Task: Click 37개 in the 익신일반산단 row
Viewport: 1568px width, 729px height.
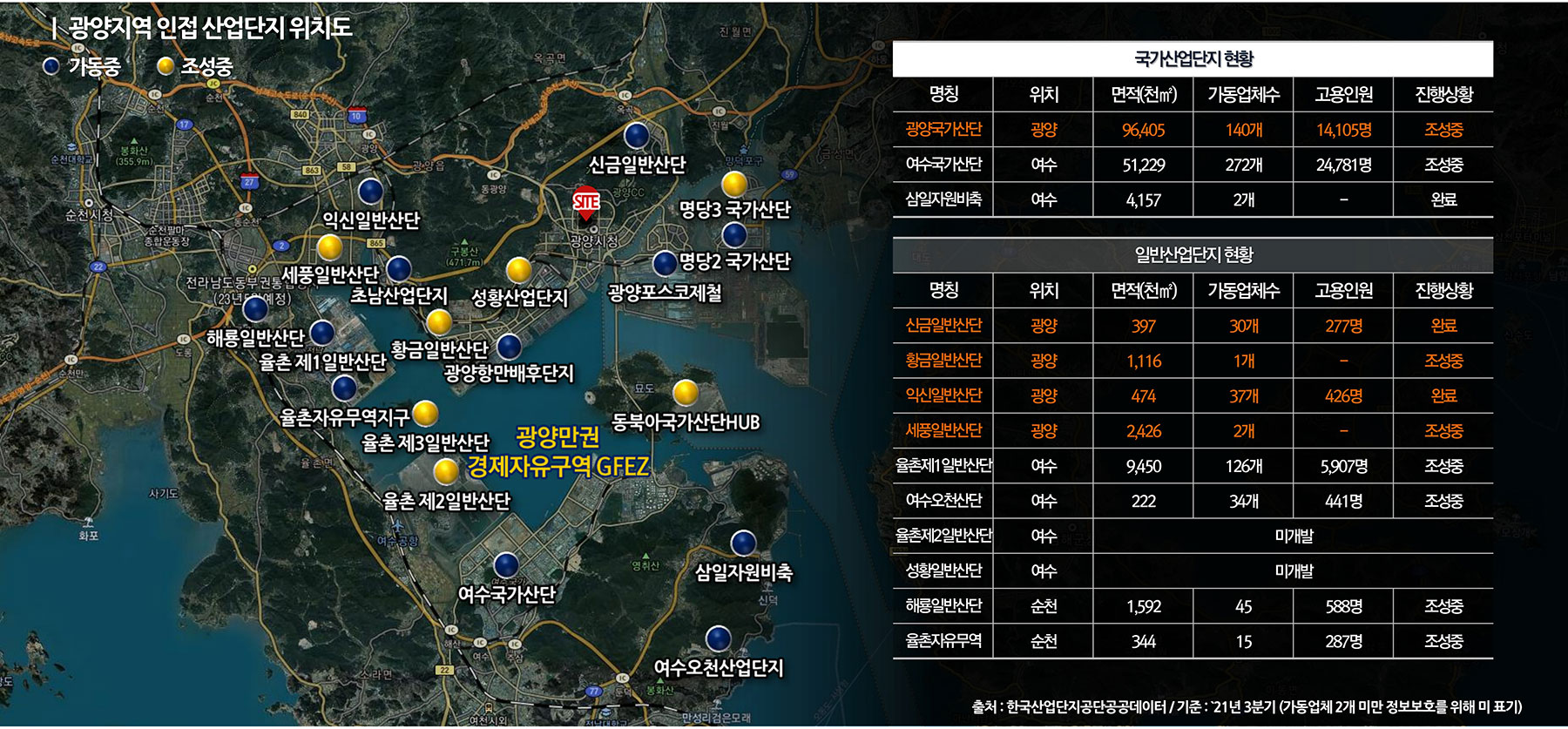Action: click(1244, 396)
